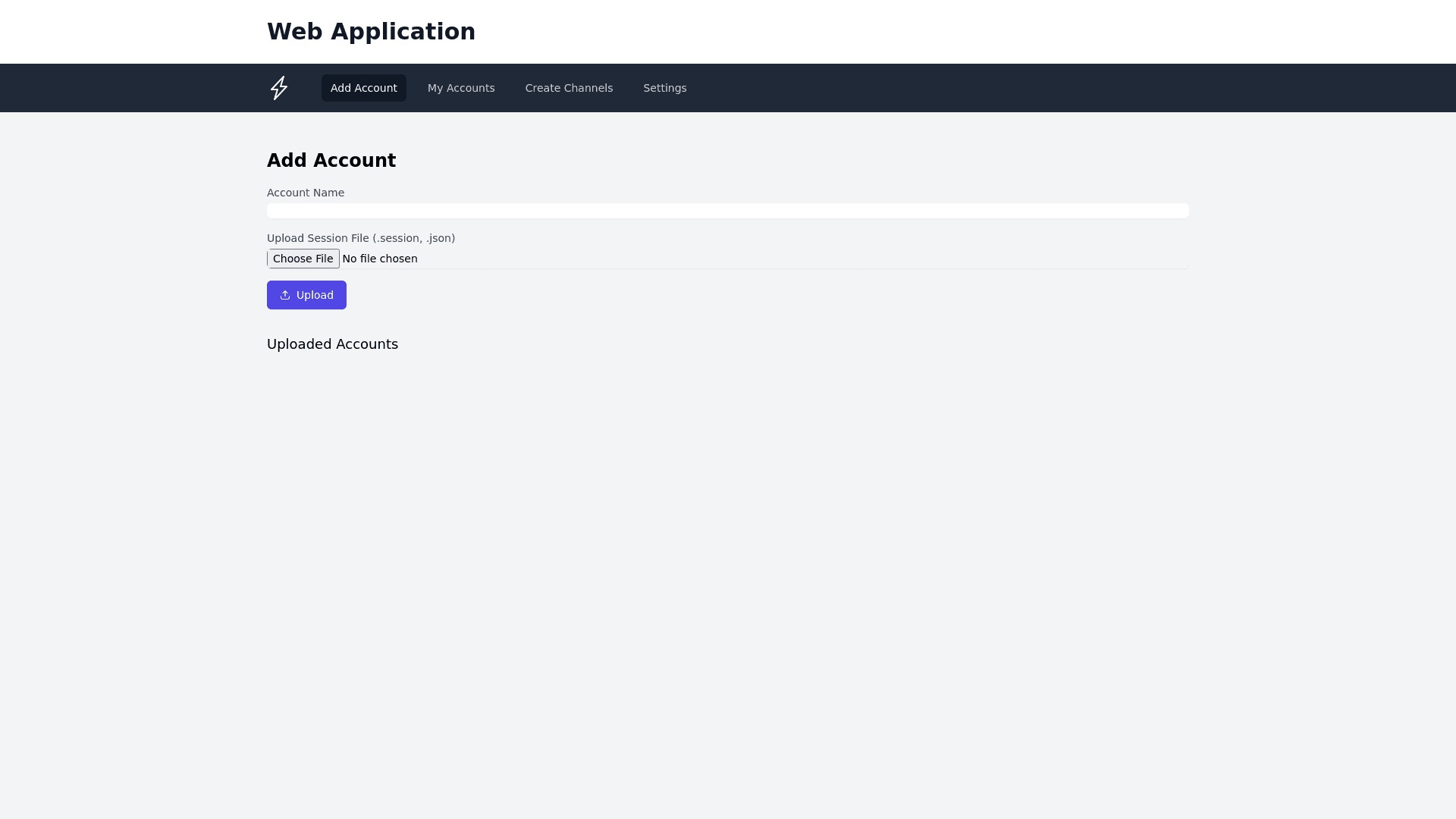Go to the Create Channels tab

569,88
